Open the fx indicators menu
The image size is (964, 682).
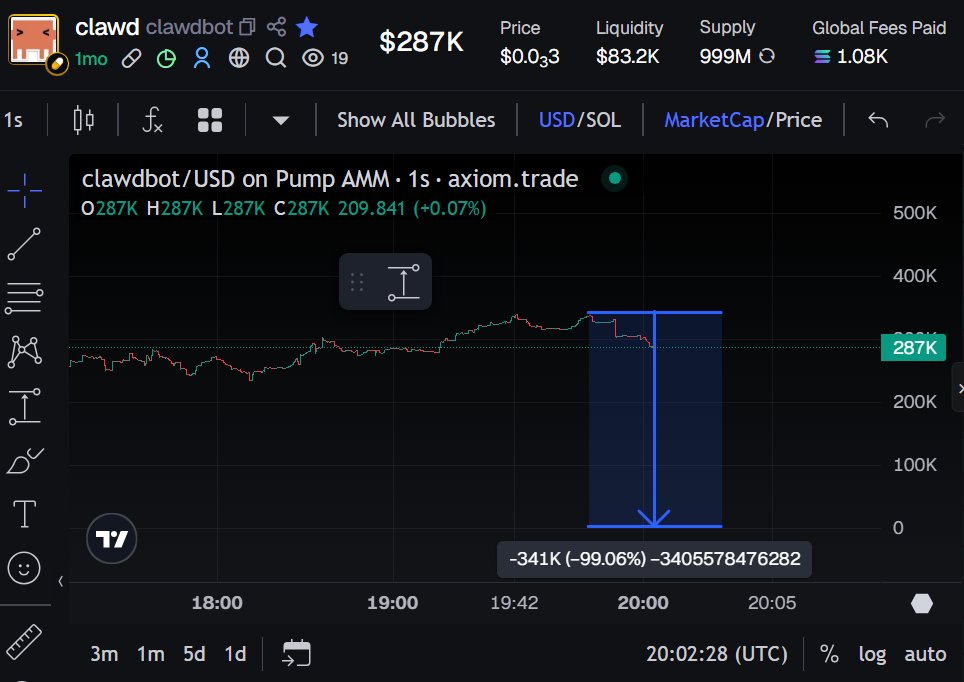pos(152,119)
